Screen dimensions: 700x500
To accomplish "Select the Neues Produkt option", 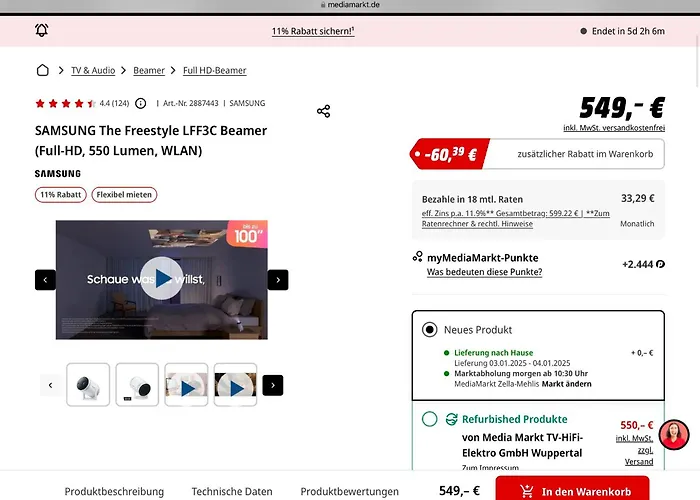I will tap(430, 330).
